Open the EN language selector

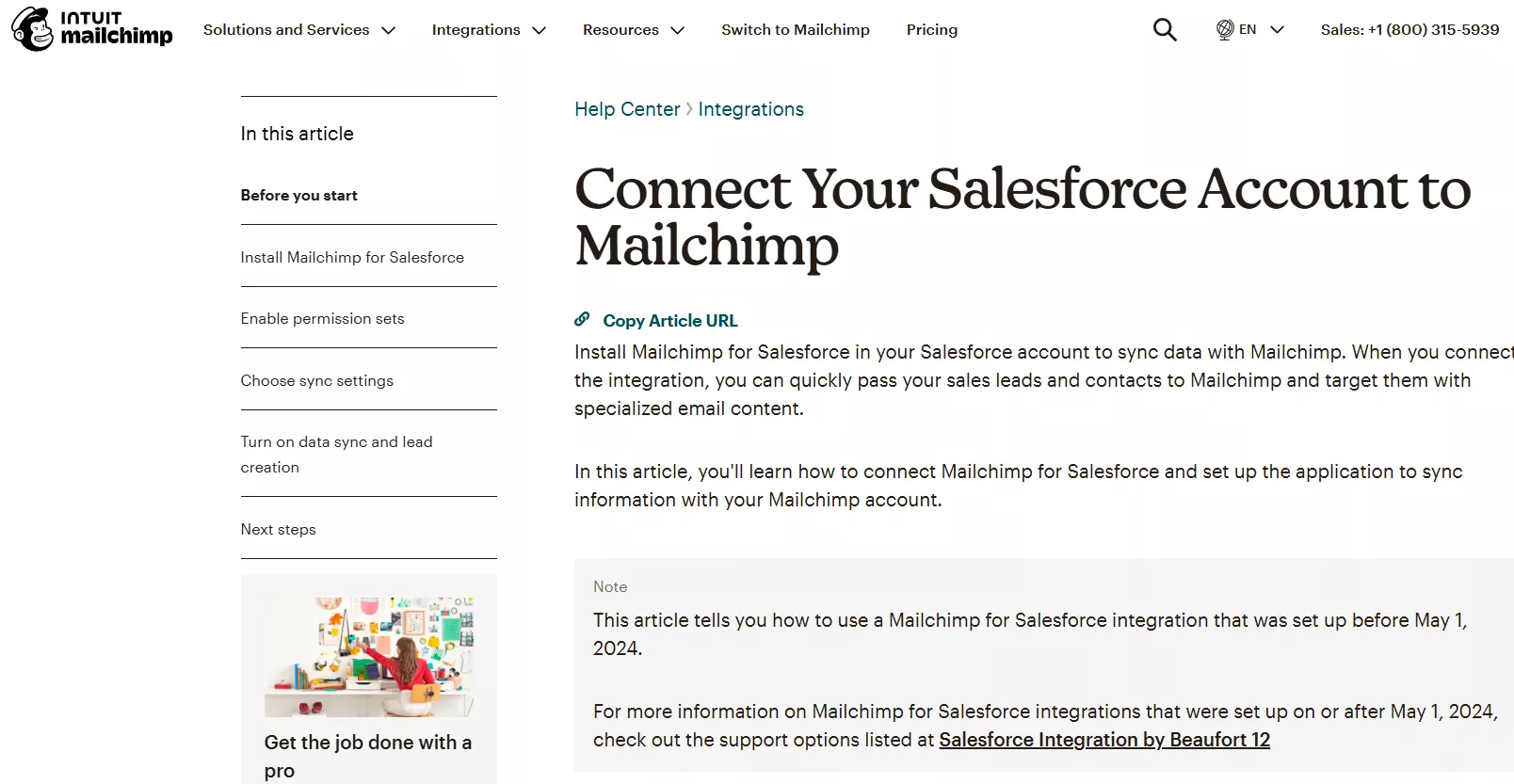[x=1249, y=29]
